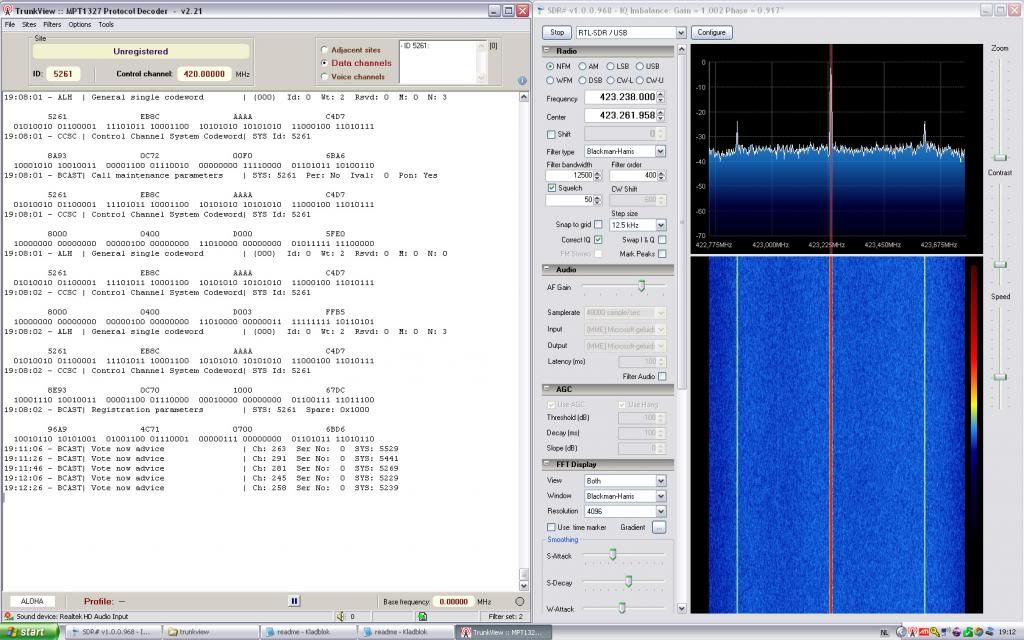Viewport: 1024px width, 640px height.
Task: Collapse the Audio panel in SDR#
Action: coord(547,269)
